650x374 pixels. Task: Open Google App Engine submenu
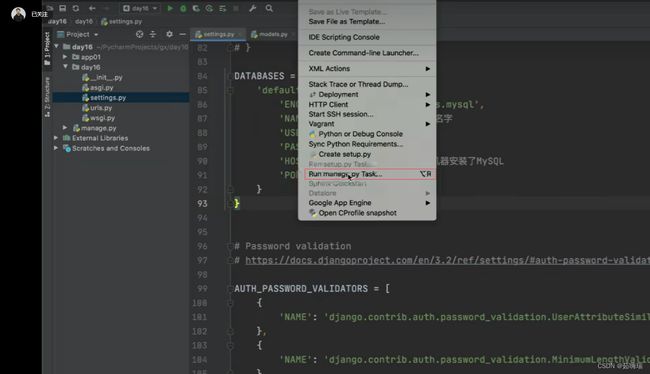coord(367,203)
